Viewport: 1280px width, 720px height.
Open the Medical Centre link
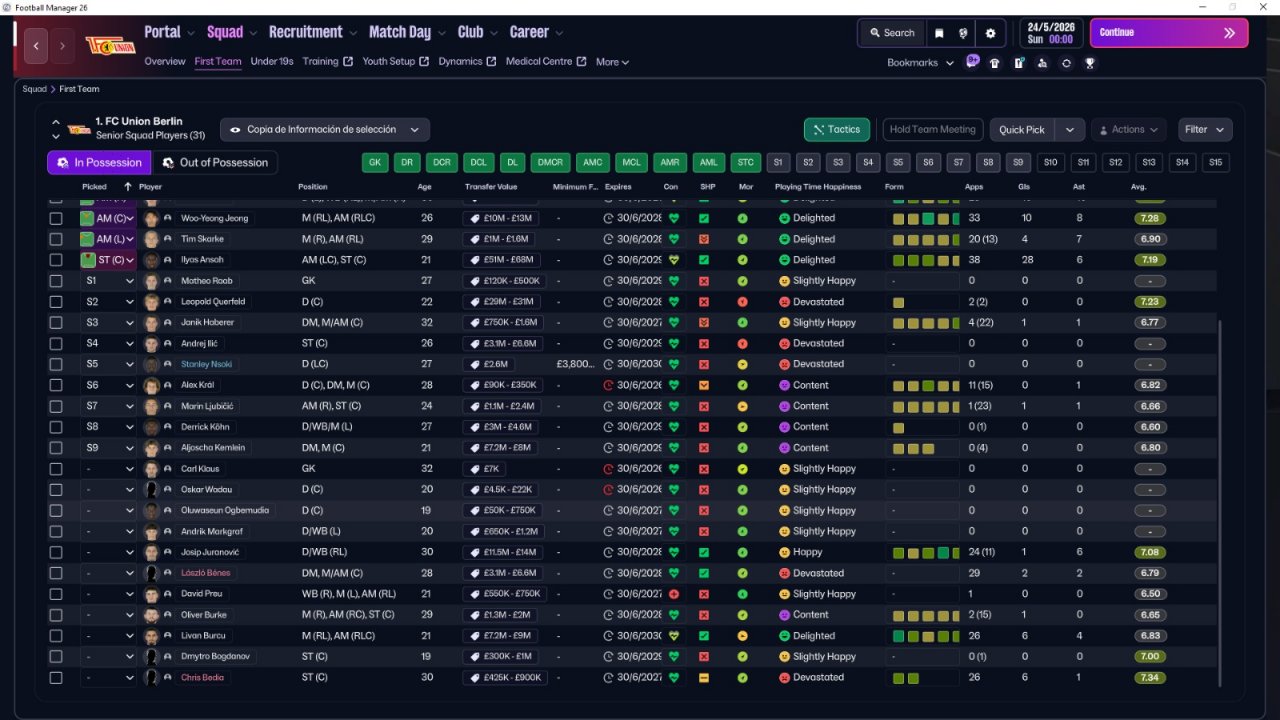click(546, 62)
